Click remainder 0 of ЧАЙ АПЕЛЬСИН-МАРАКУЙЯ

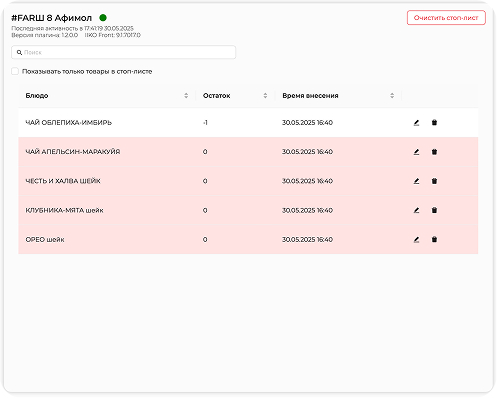tap(205, 152)
